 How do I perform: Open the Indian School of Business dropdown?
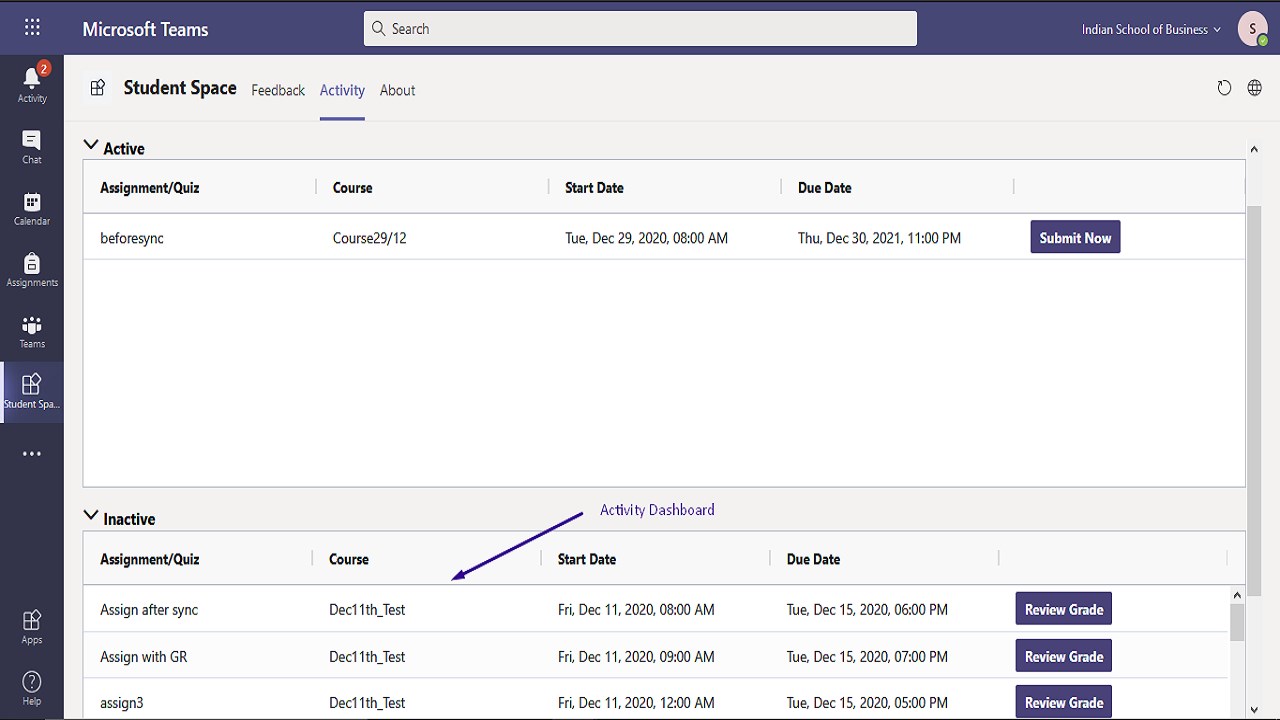pos(1151,29)
